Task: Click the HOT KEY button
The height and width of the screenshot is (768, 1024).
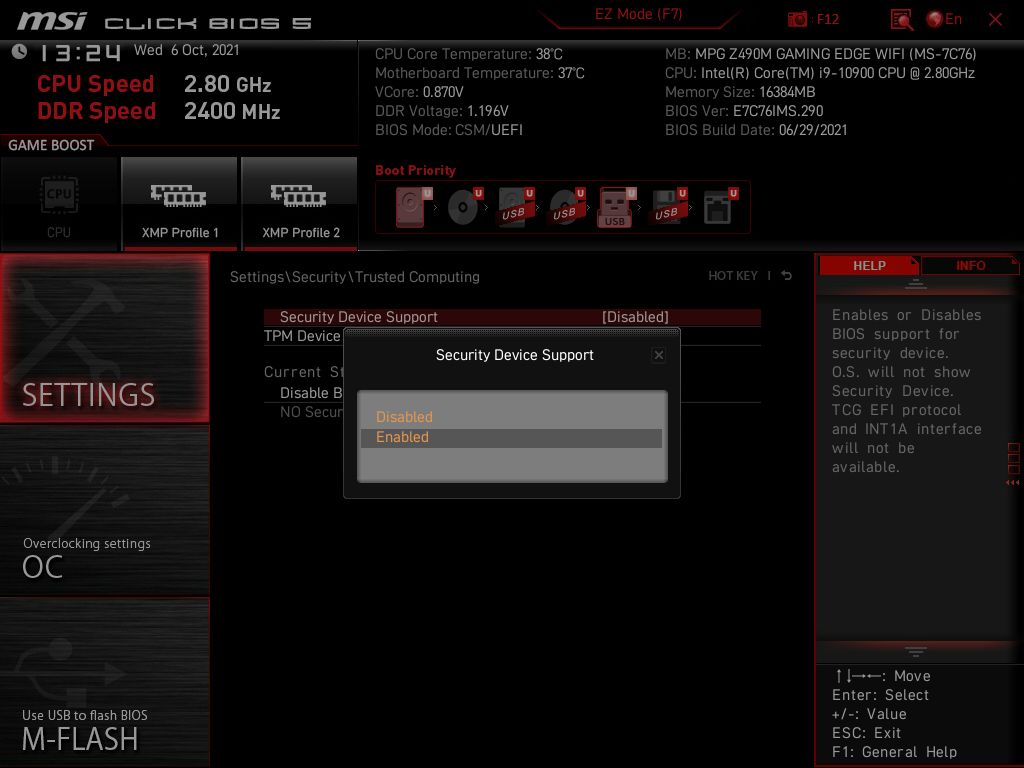Action: (733, 276)
